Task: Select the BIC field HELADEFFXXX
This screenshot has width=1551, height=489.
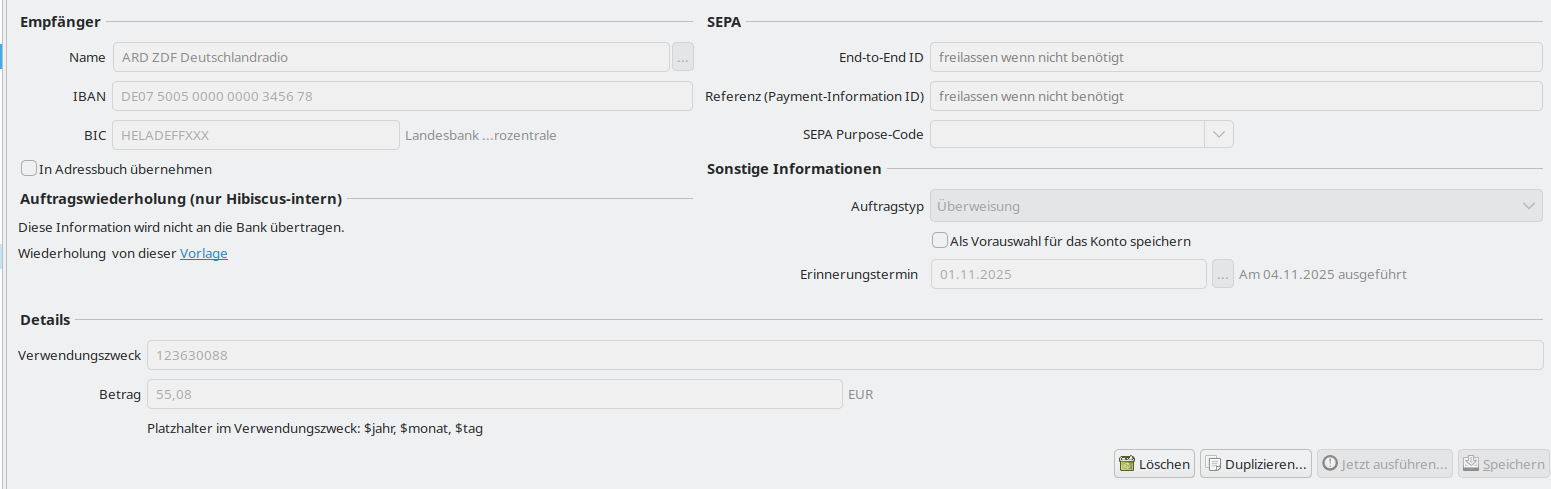Action: tap(256, 135)
